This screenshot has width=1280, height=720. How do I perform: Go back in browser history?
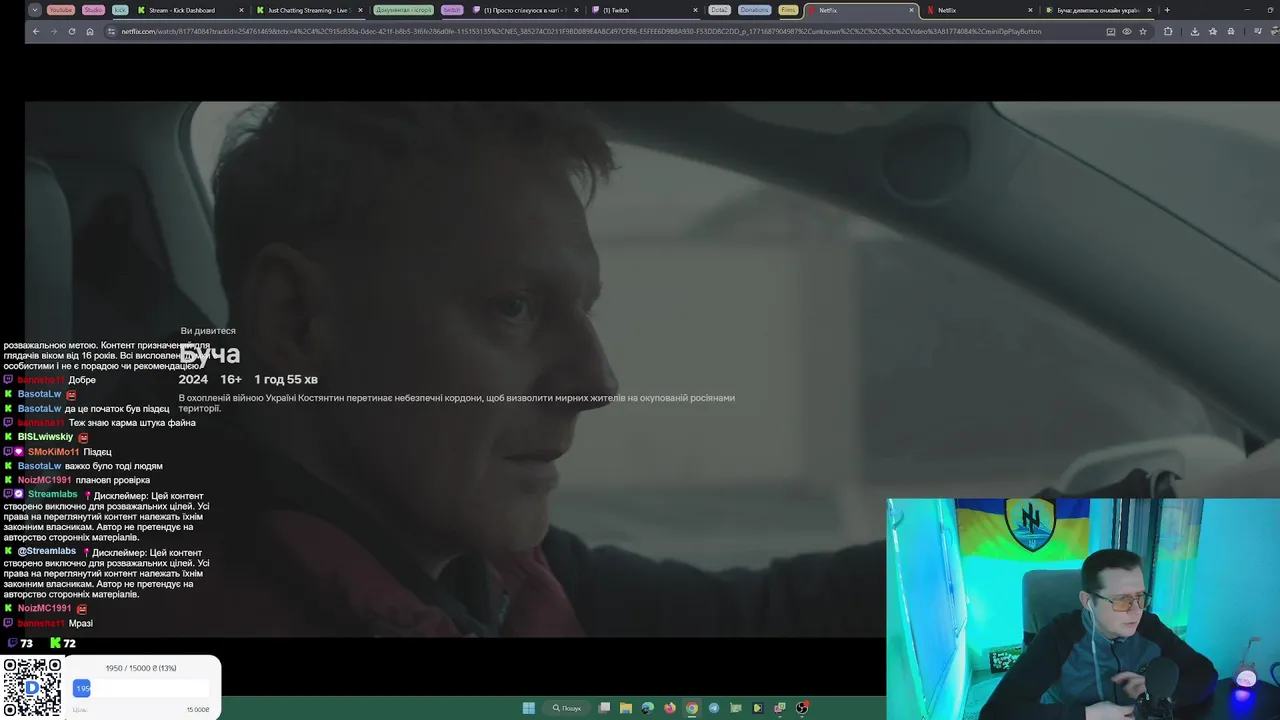36,31
